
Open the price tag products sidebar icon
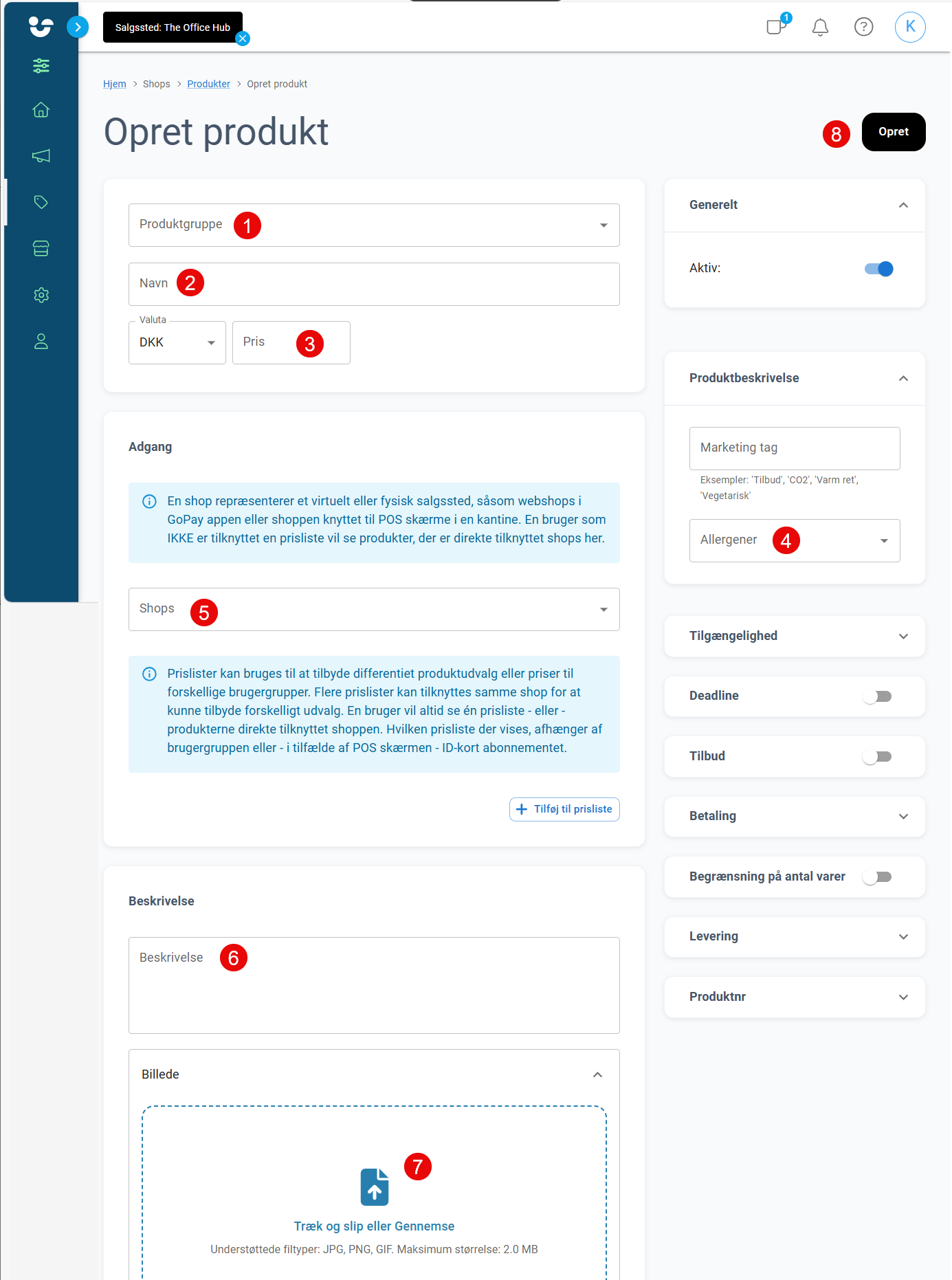pyautogui.click(x=41, y=202)
